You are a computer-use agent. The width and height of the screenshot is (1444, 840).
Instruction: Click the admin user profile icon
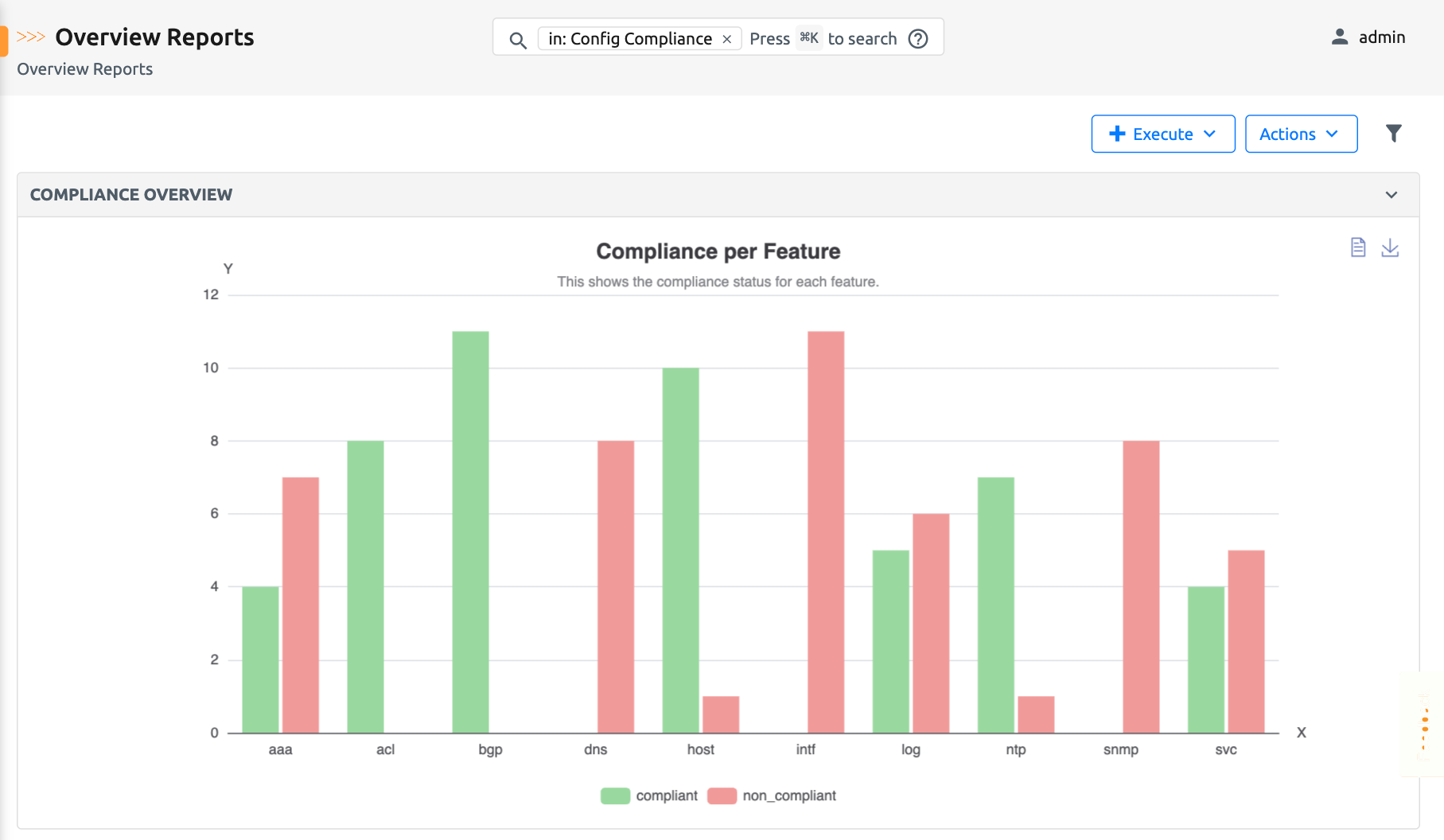[1338, 36]
